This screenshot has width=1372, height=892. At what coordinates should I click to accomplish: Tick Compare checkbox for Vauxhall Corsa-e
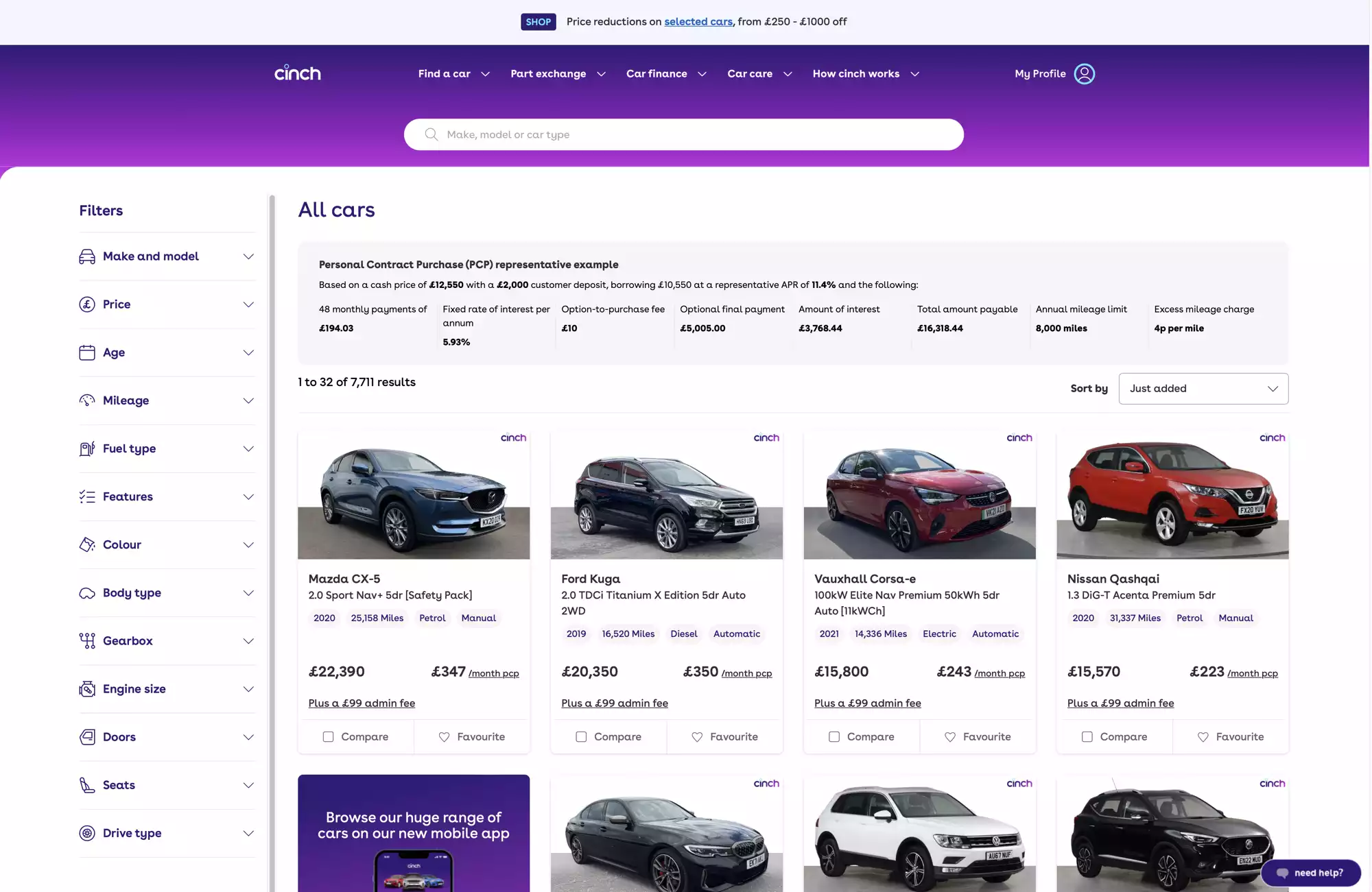pos(834,737)
